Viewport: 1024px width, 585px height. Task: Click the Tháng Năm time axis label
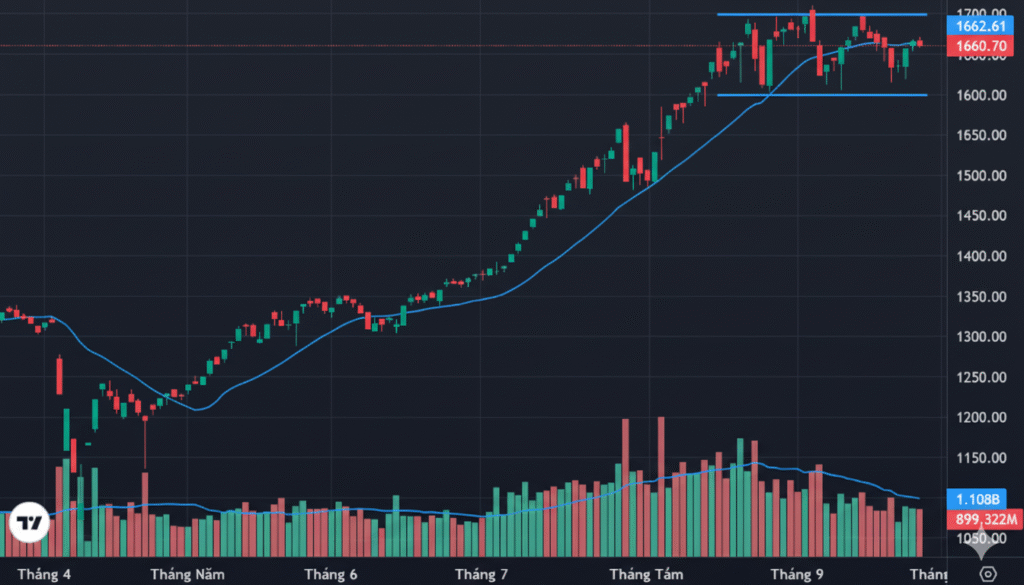(188, 574)
